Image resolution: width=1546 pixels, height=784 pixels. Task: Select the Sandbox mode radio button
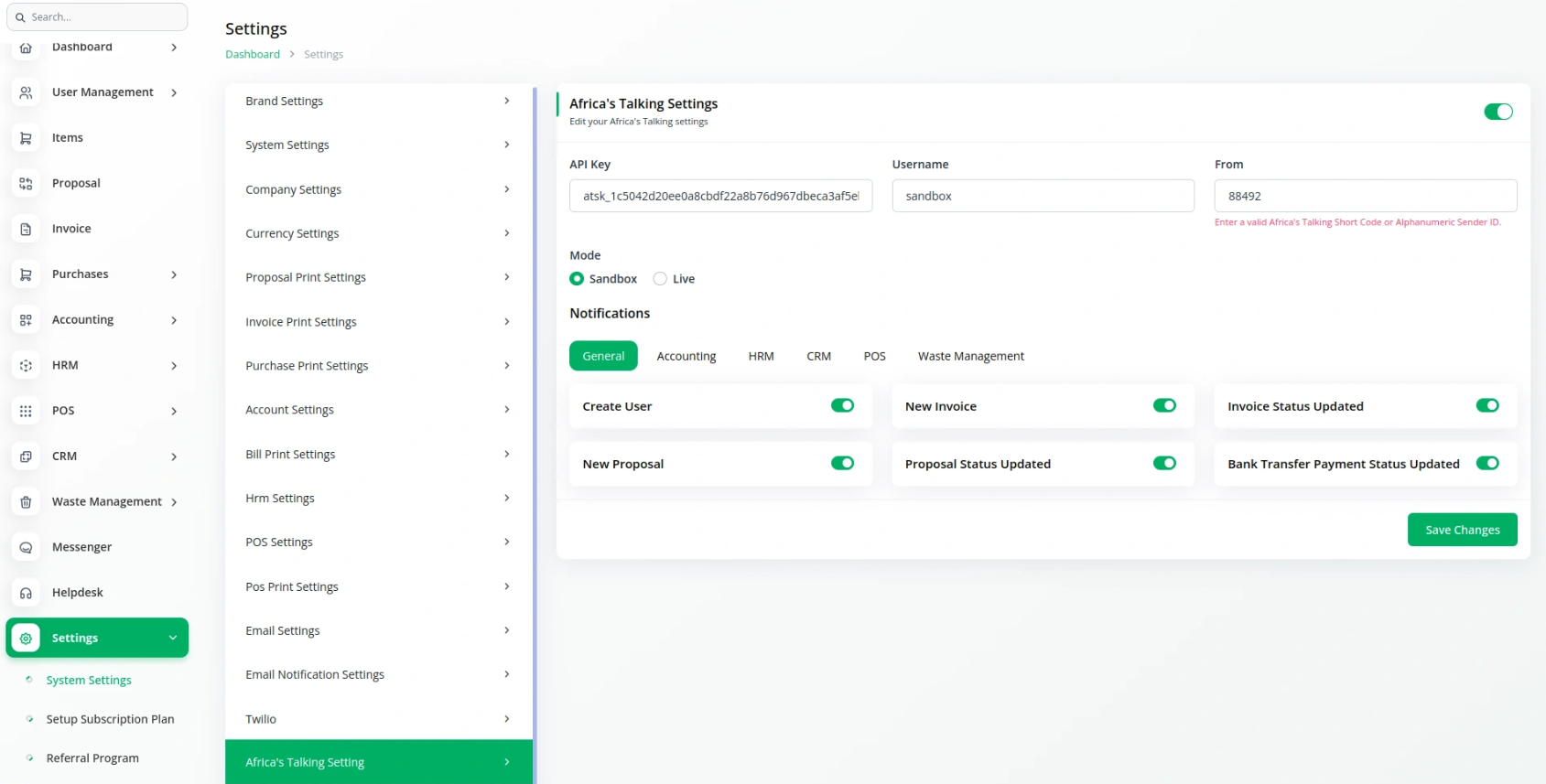coord(577,279)
